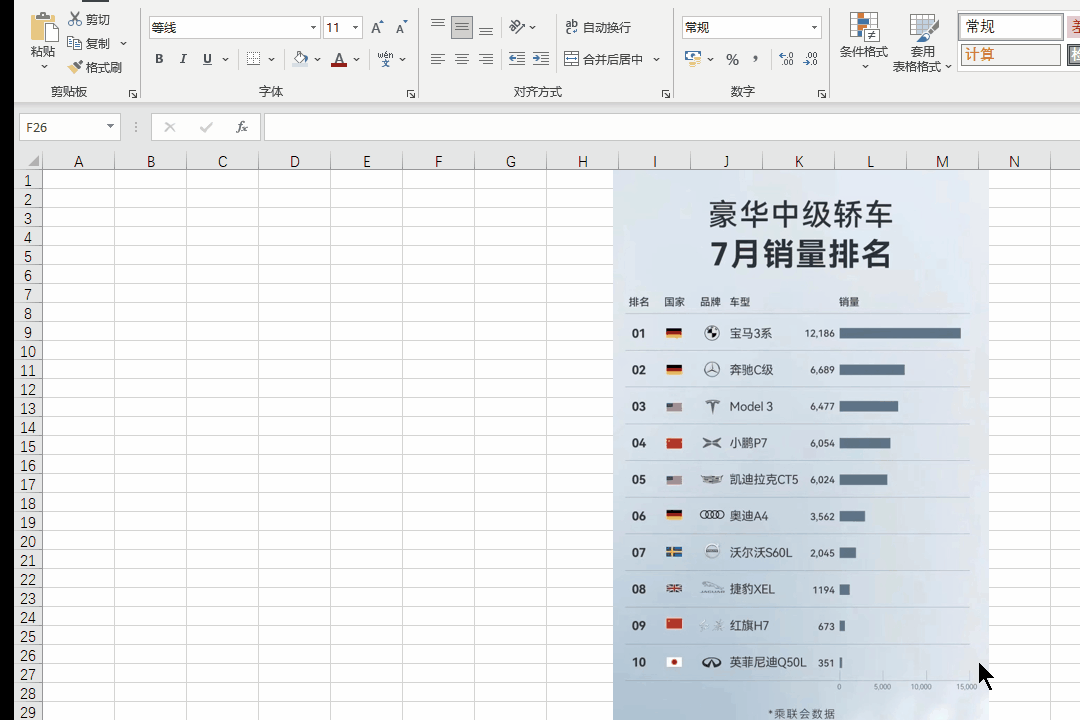Expand the Copy options arrow
This screenshot has width=1080, height=720.
coord(123,43)
